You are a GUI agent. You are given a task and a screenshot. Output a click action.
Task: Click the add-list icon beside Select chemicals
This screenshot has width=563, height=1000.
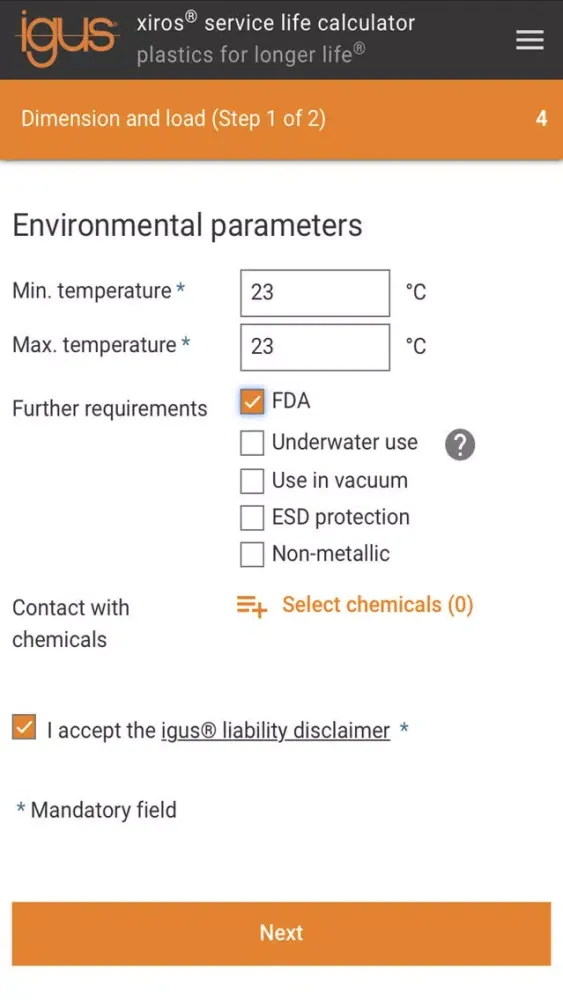[252, 606]
